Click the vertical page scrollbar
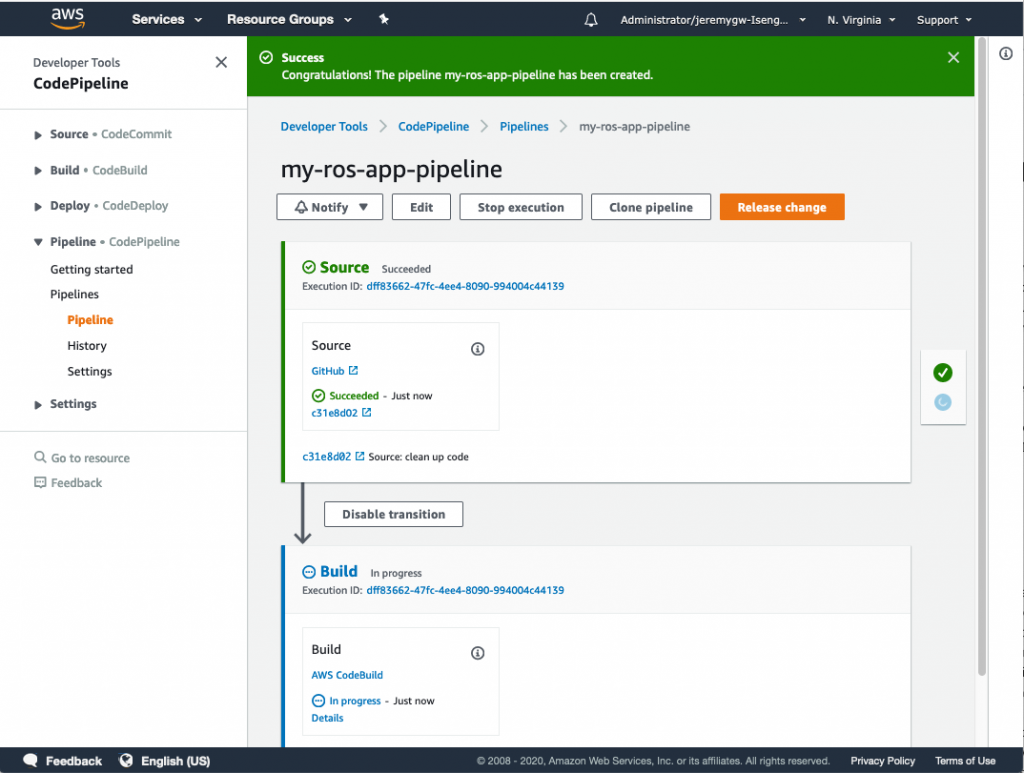Image resolution: width=1024 pixels, height=773 pixels. [x=981, y=356]
